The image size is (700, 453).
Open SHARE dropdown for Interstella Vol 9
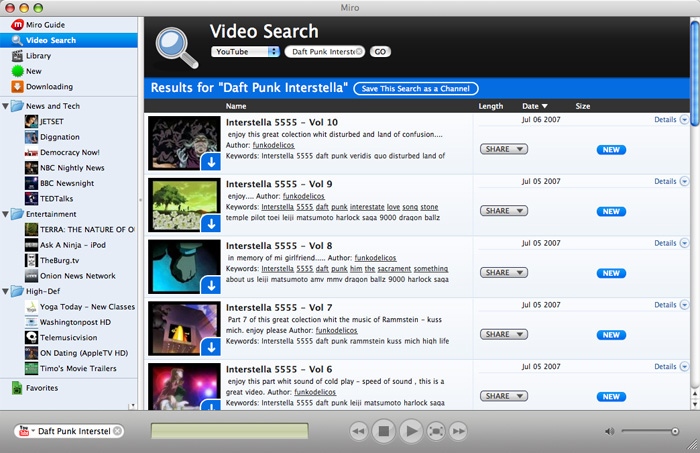503,212
